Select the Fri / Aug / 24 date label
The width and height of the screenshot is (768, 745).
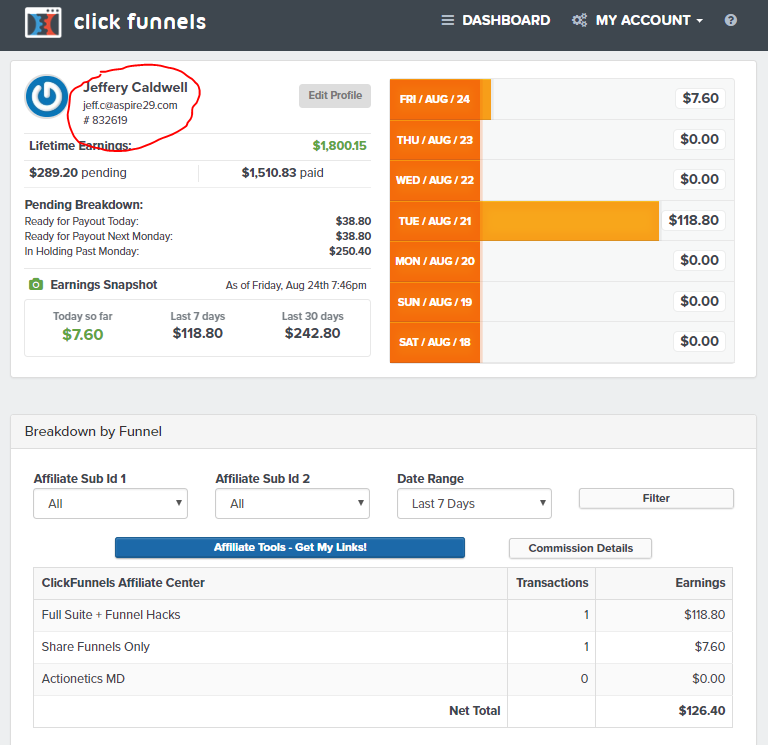[x=435, y=99]
